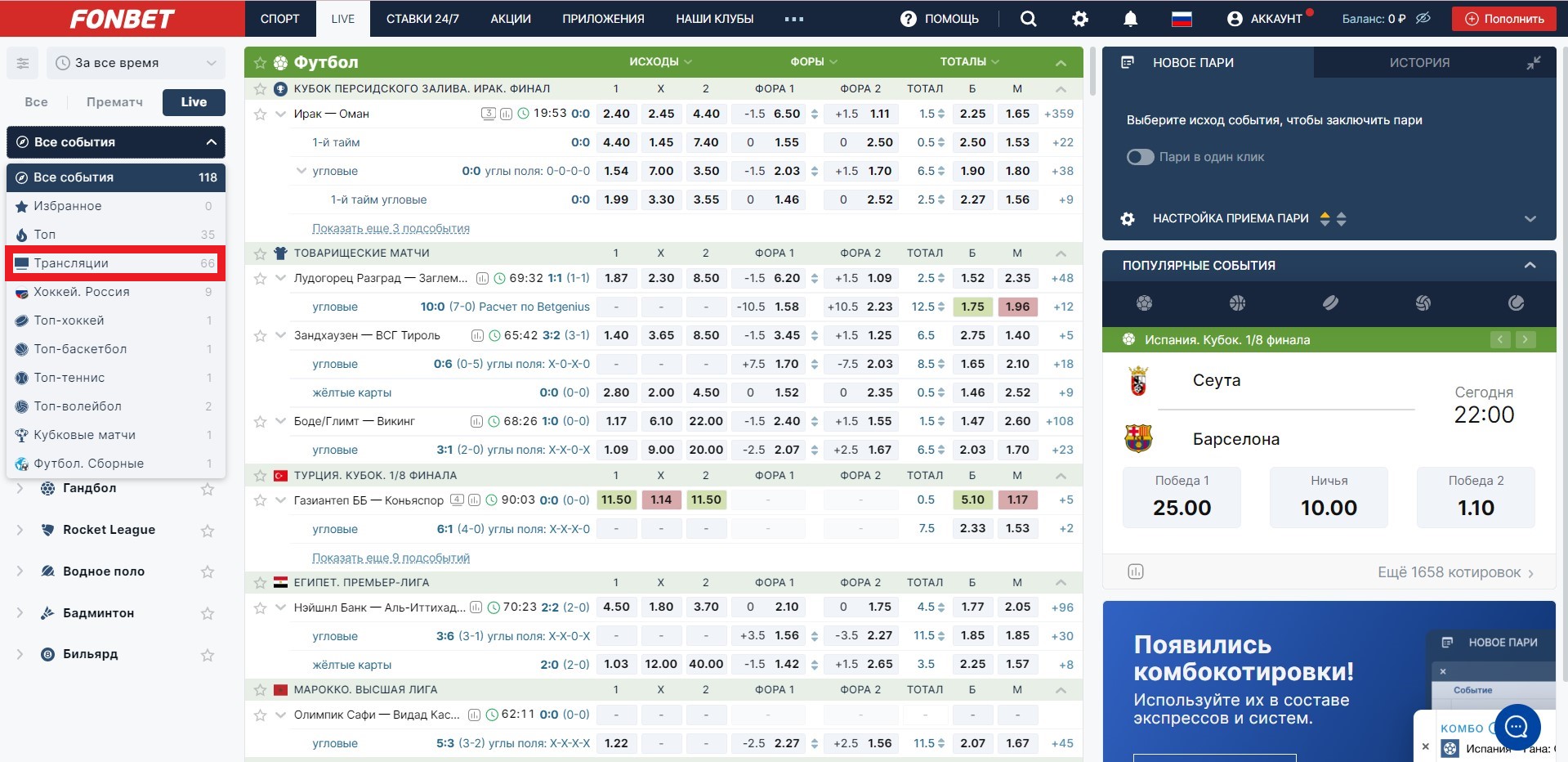Screen dimensions: 1568x762
Task: Select the Прематч filter option
Action: [x=114, y=102]
